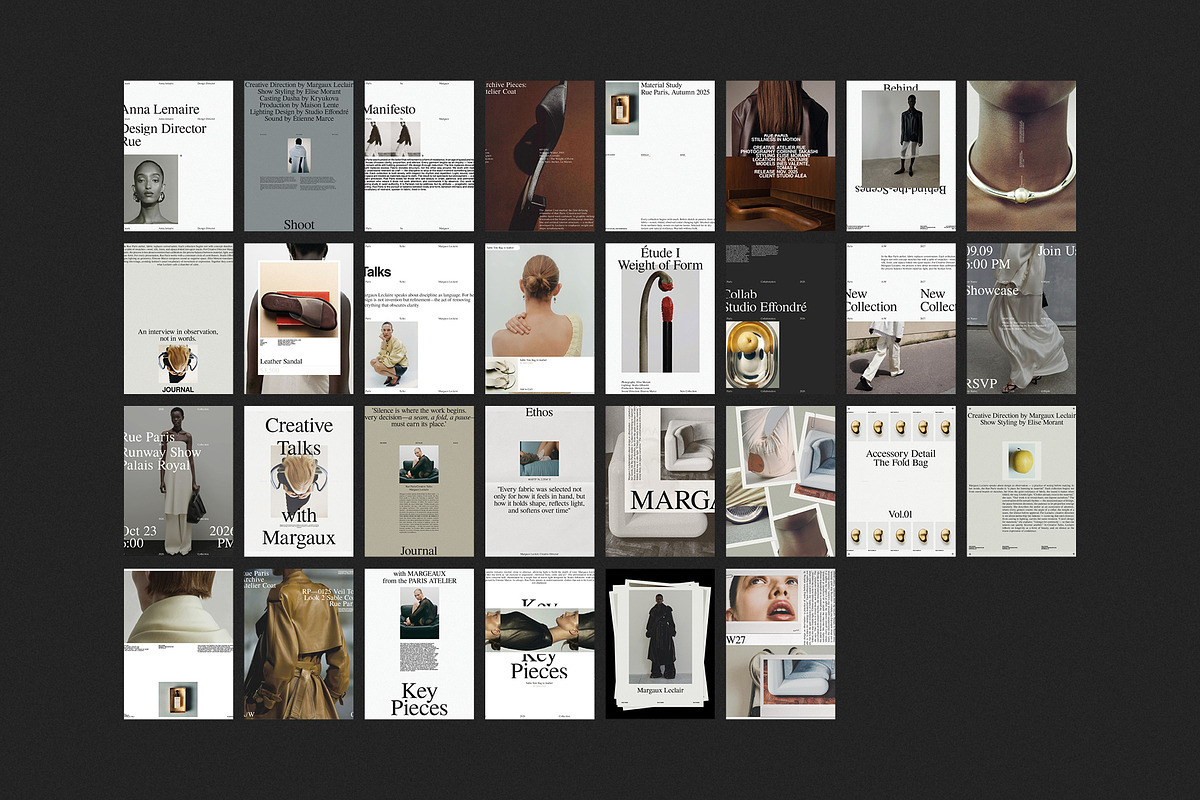The width and height of the screenshot is (1200, 800).
Task: Open the Material Study Rue Paris poster
Action: click(x=660, y=156)
